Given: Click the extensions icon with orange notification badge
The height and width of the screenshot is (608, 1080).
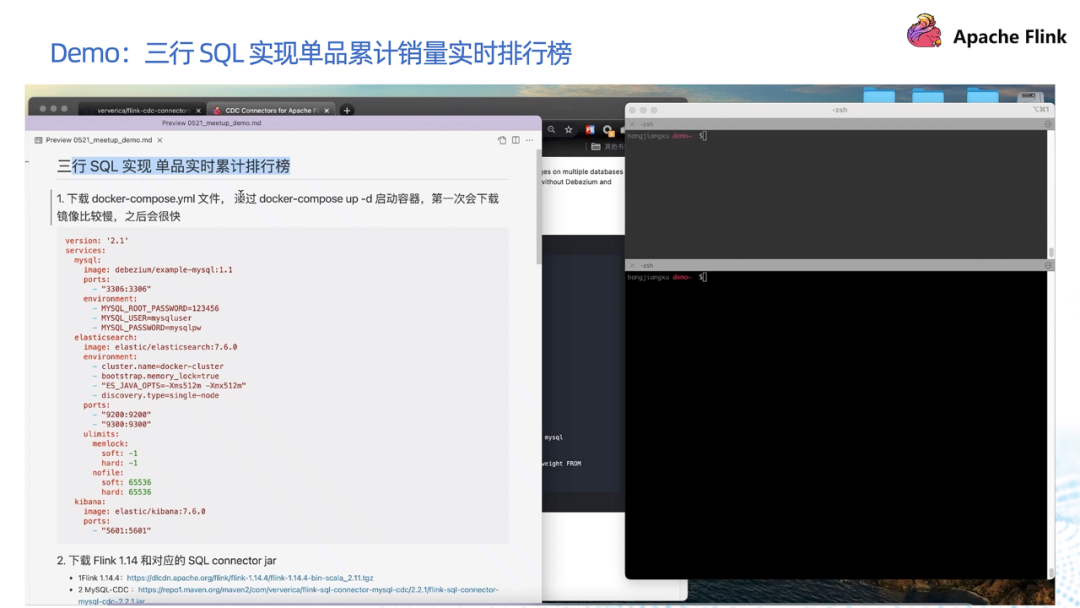Looking at the screenshot, I should [608, 129].
